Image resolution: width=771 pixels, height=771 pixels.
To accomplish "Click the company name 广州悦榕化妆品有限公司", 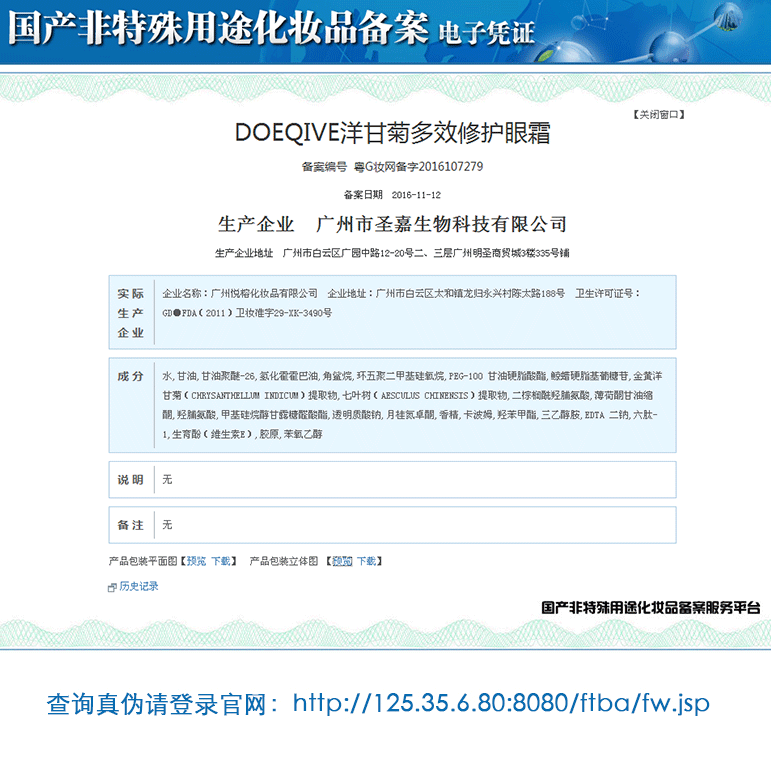I will (264, 294).
